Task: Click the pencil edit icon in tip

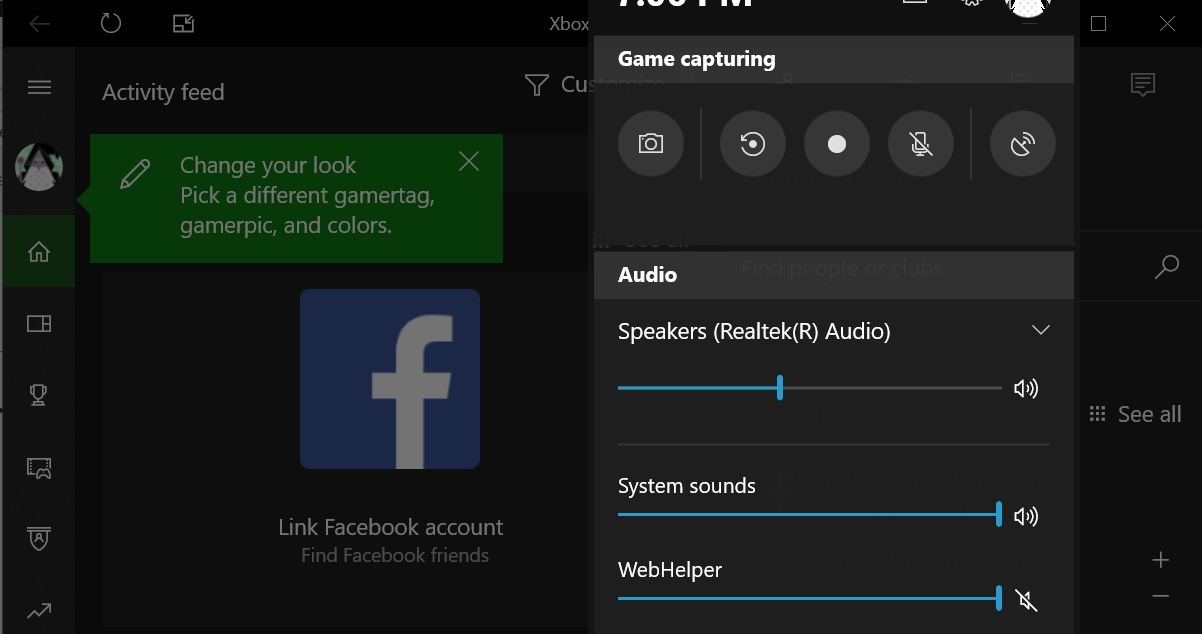Action: [134, 173]
